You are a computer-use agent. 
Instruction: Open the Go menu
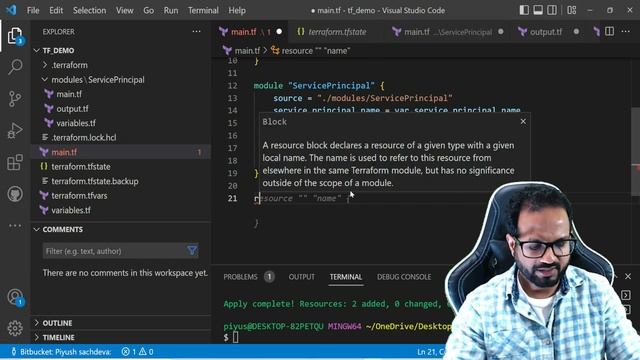[149, 10]
